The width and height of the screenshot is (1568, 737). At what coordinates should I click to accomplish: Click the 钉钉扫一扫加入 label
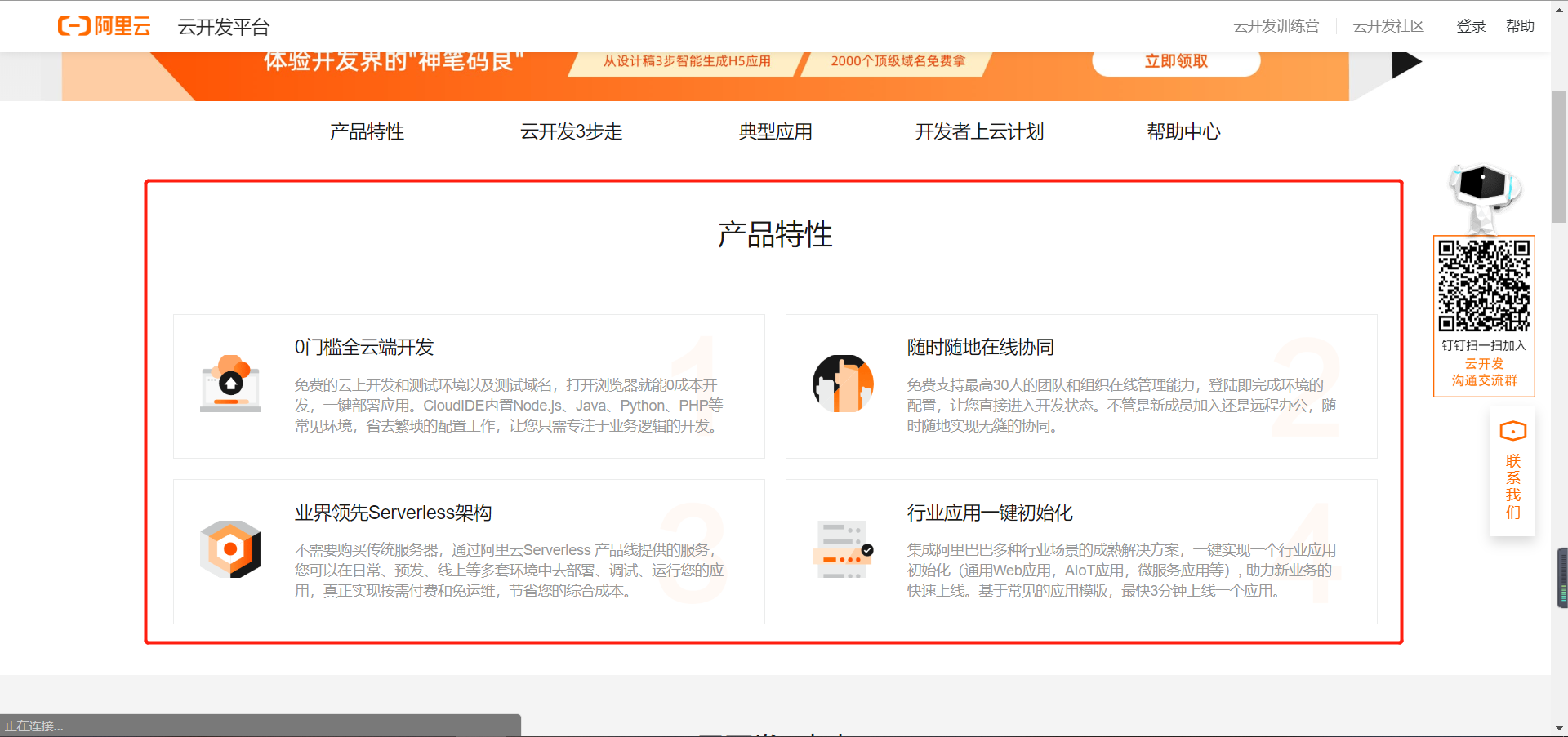coord(1484,345)
